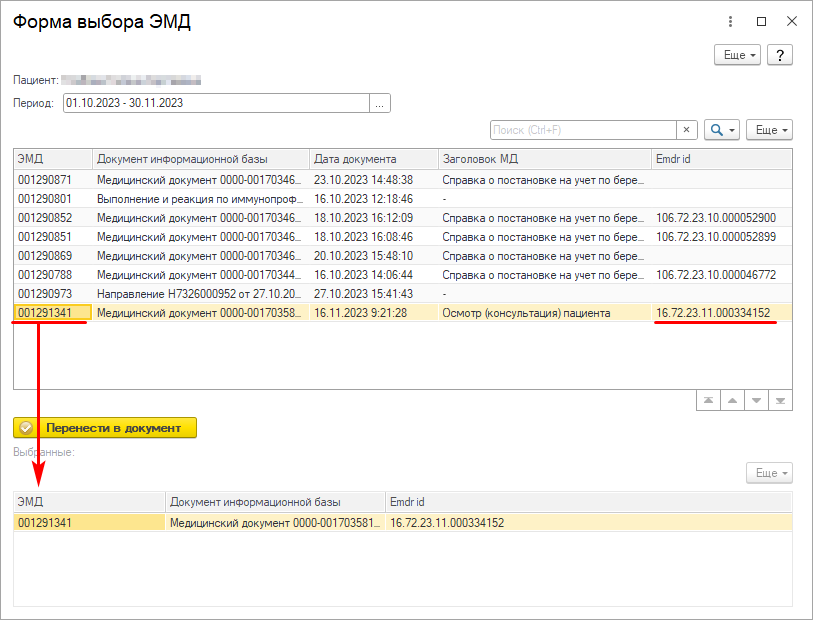This screenshot has width=813, height=620.
Task: Open the period picker with the ellipsis button
Action: (x=379, y=103)
